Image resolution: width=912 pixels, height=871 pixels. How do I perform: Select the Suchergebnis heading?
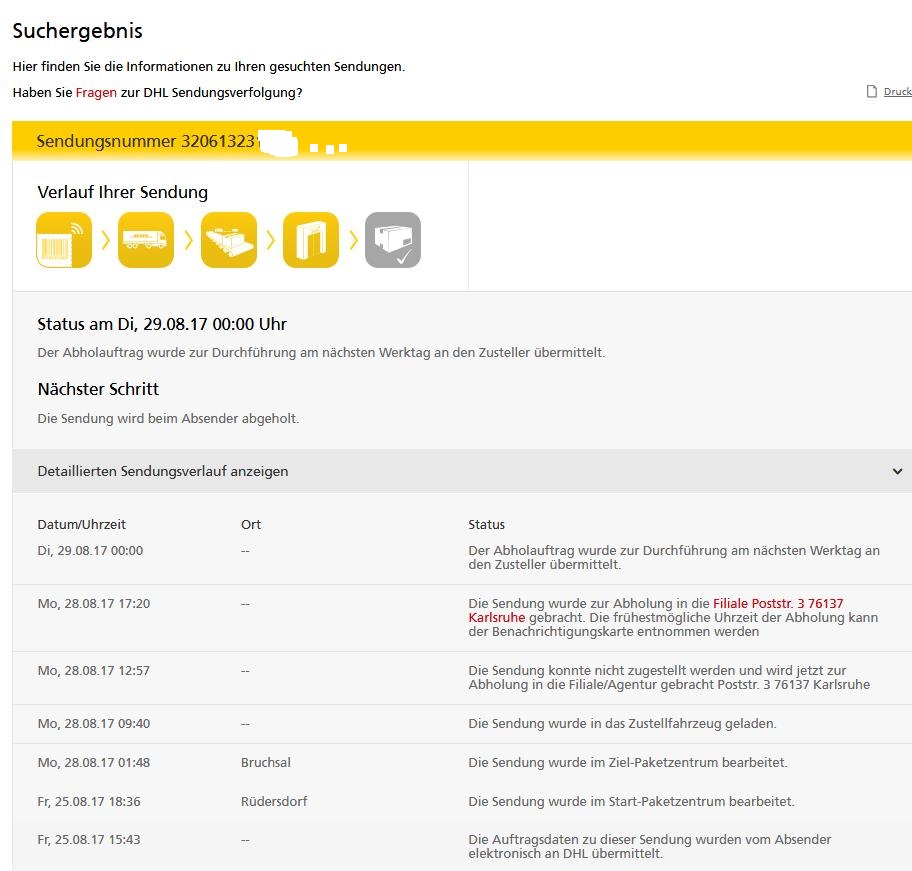(77, 31)
